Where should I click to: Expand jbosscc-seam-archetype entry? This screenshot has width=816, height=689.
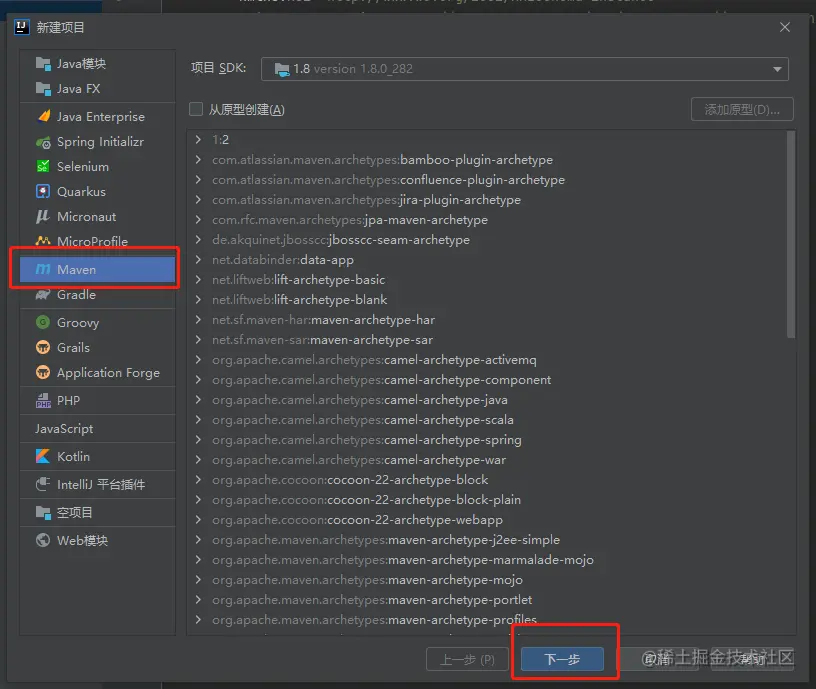pos(198,239)
